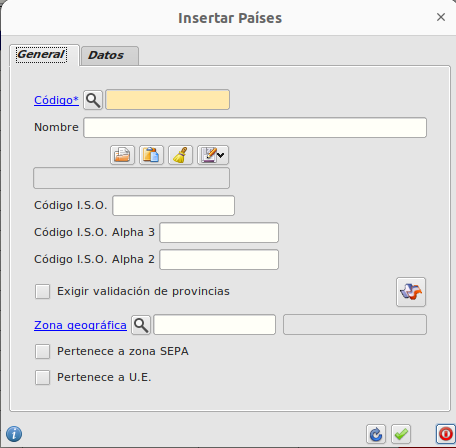456x448 pixels.
Task: Open the edit pencil dropdown button
Action: (213, 155)
